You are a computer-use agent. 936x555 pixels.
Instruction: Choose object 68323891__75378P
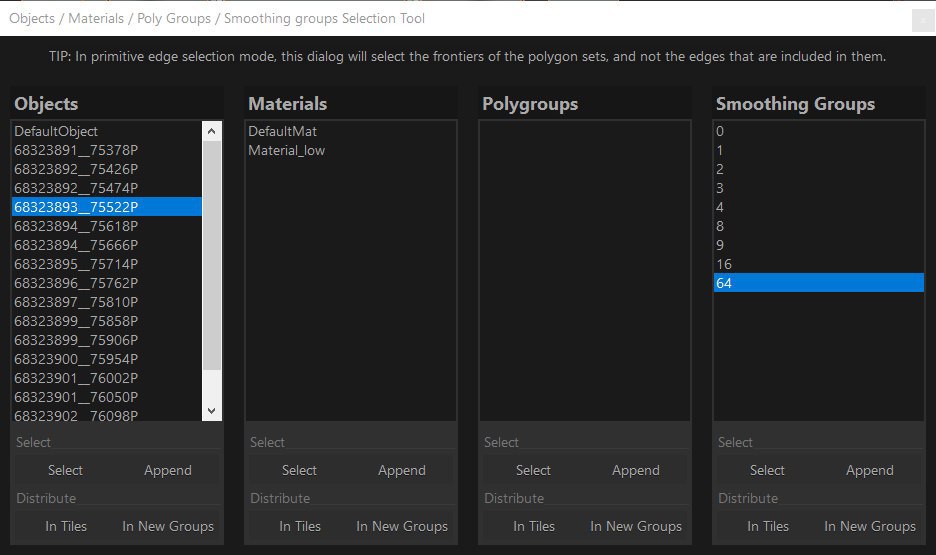coord(107,150)
